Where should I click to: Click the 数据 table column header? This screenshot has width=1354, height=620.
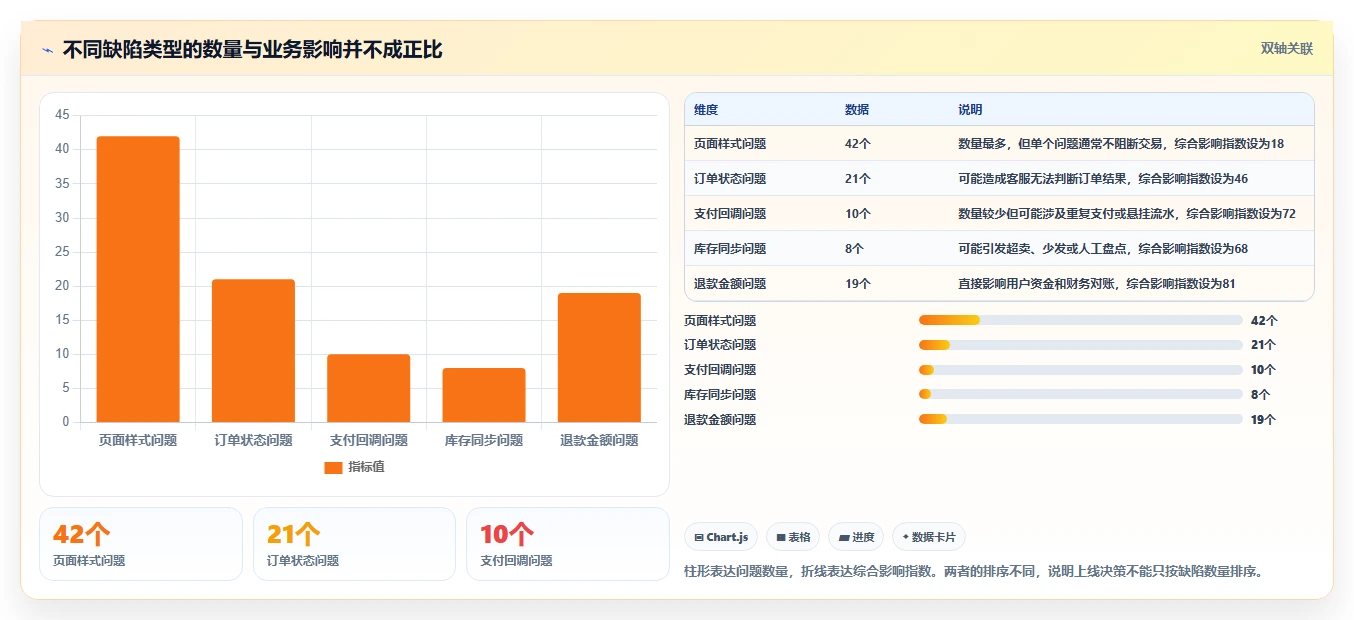pyautogui.click(x=857, y=110)
